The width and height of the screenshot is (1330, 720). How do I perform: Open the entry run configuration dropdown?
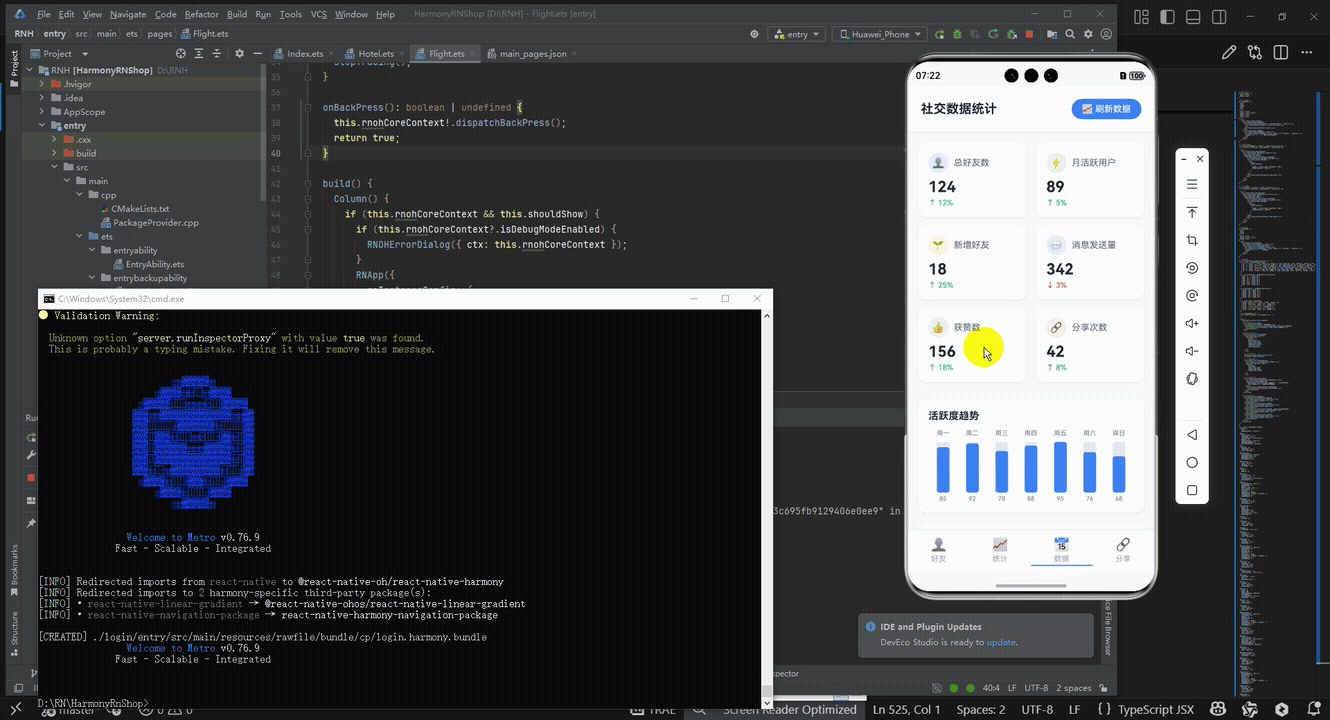pyautogui.click(x=796, y=34)
